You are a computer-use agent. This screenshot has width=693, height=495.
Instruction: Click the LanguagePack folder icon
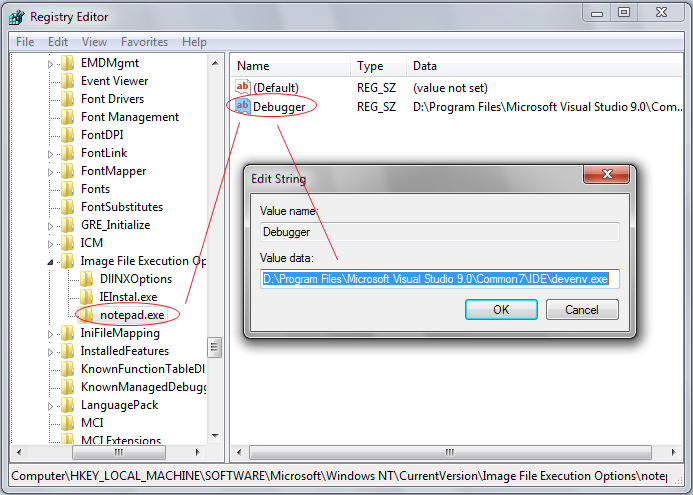68,405
